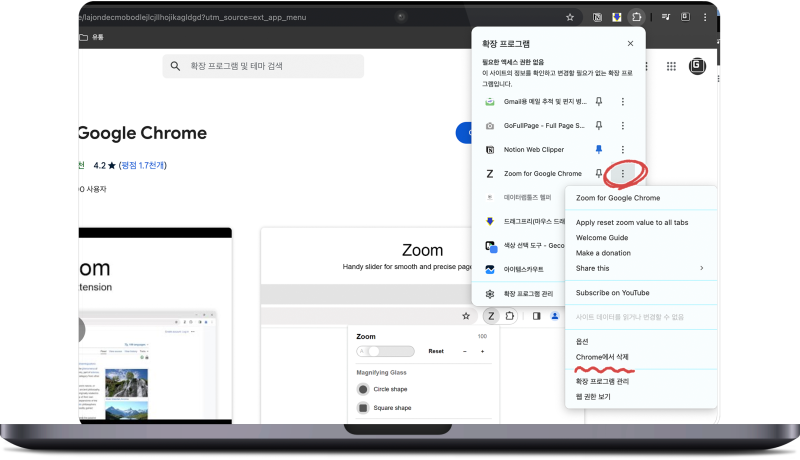Click the minus zoom button in preview

[x=465, y=351]
